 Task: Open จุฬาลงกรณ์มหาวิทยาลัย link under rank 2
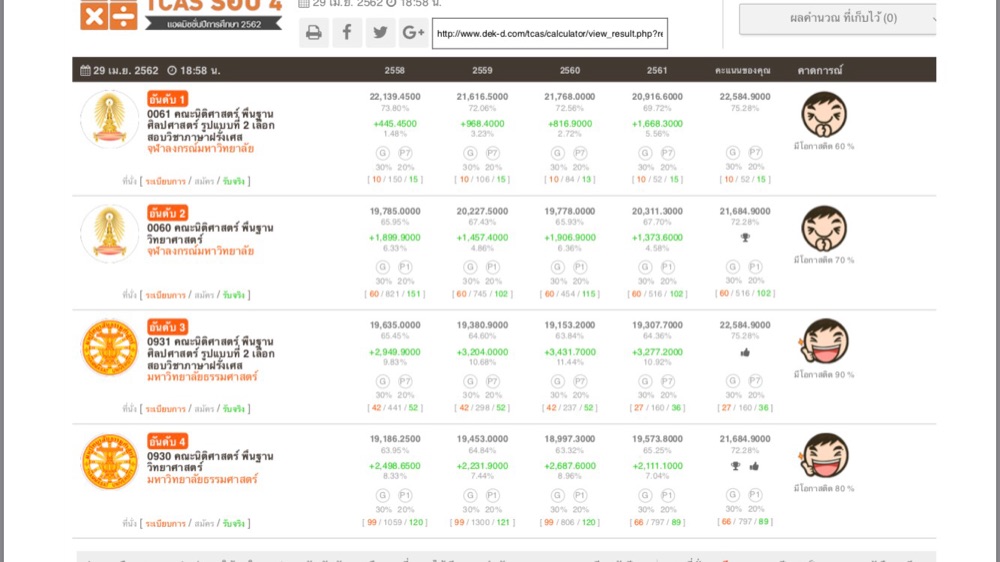point(201,251)
